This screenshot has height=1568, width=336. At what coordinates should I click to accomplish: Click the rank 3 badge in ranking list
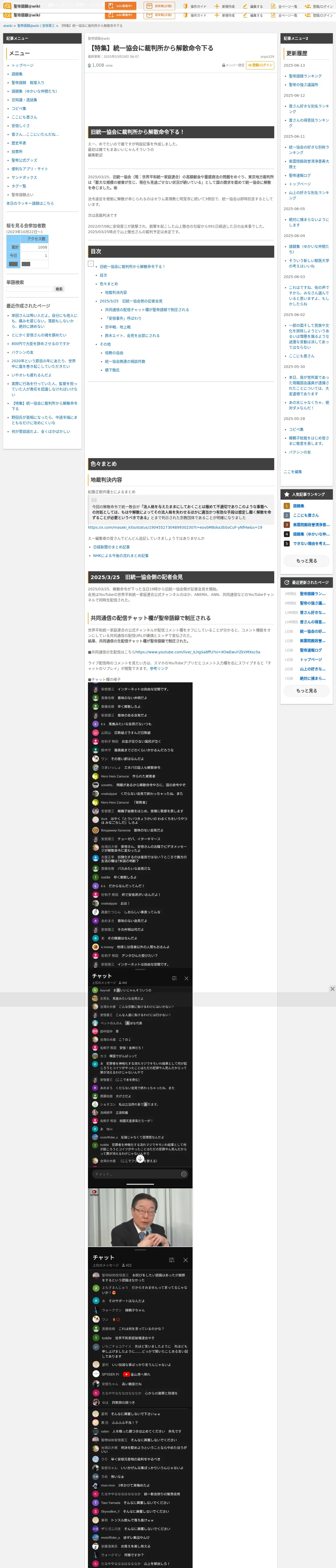[287, 525]
